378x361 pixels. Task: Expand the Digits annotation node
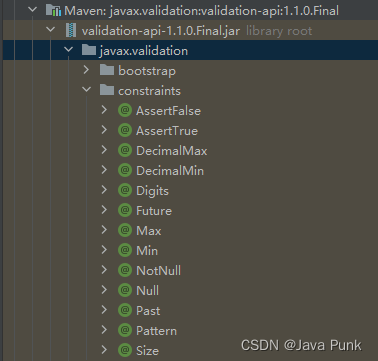[x=105, y=190]
